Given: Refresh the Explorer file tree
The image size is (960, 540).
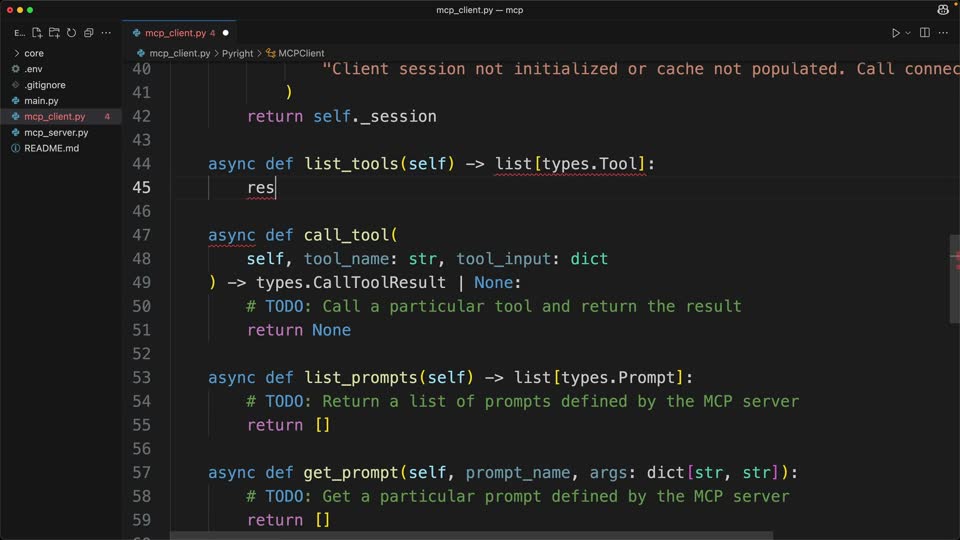Looking at the screenshot, I should point(72,32).
